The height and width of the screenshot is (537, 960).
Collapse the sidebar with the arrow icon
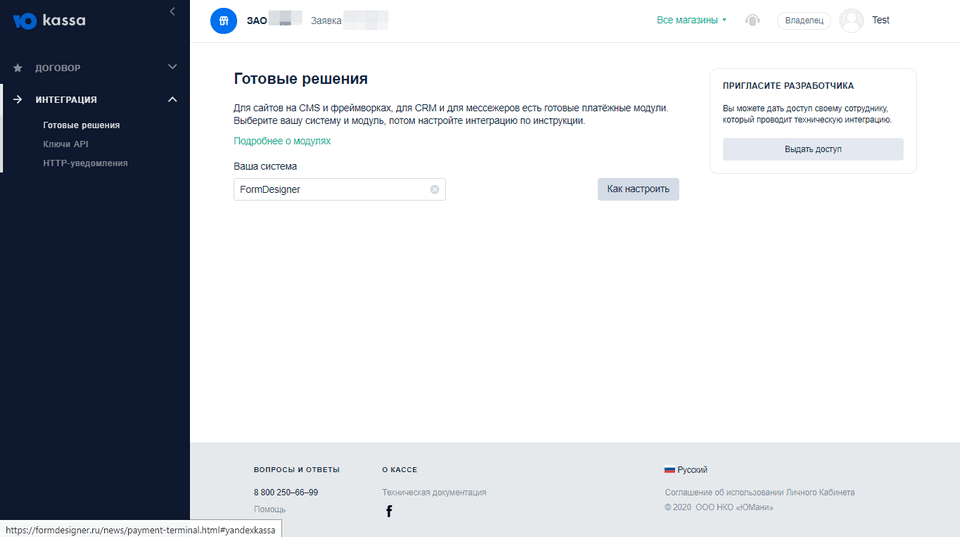tap(172, 11)
